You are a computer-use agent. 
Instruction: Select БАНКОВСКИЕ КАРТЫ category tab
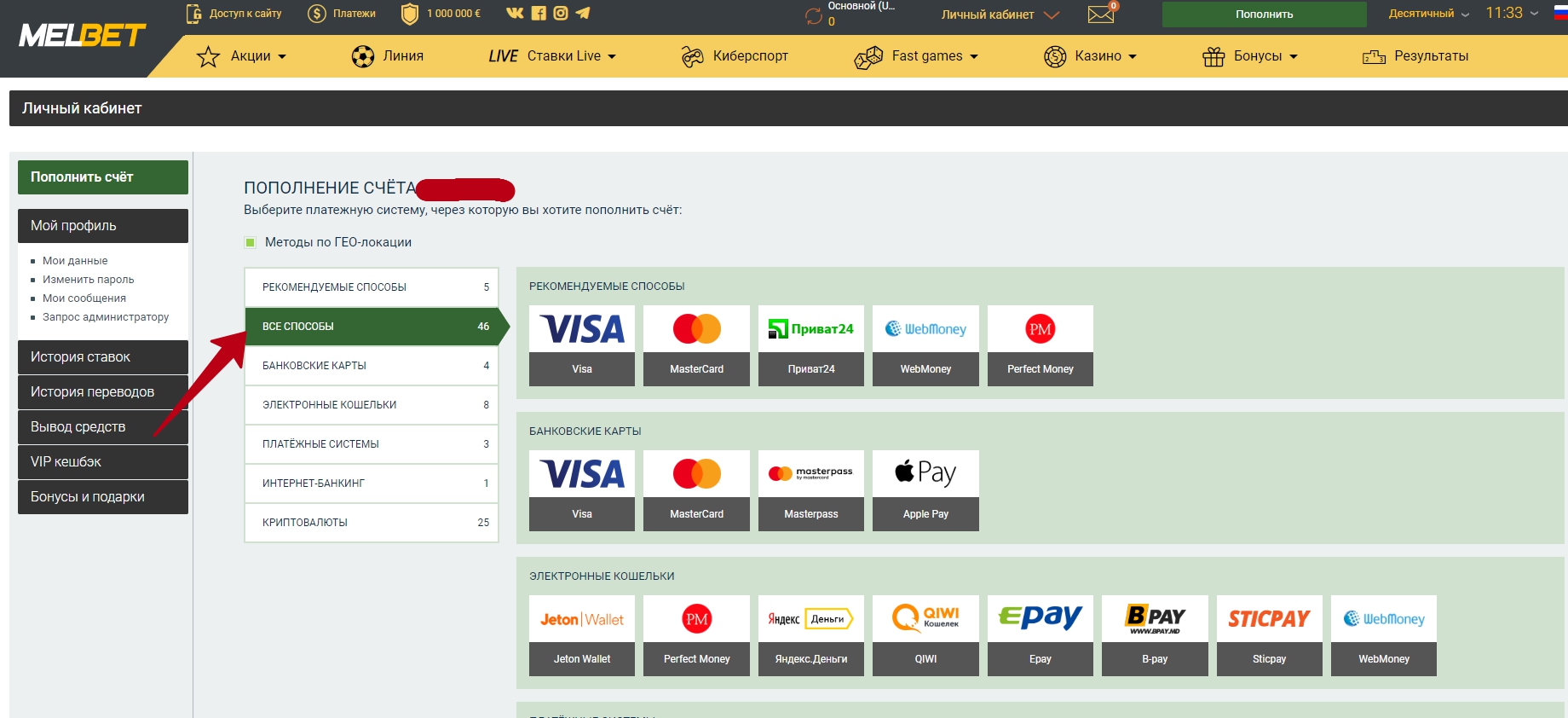pos(372,366)
